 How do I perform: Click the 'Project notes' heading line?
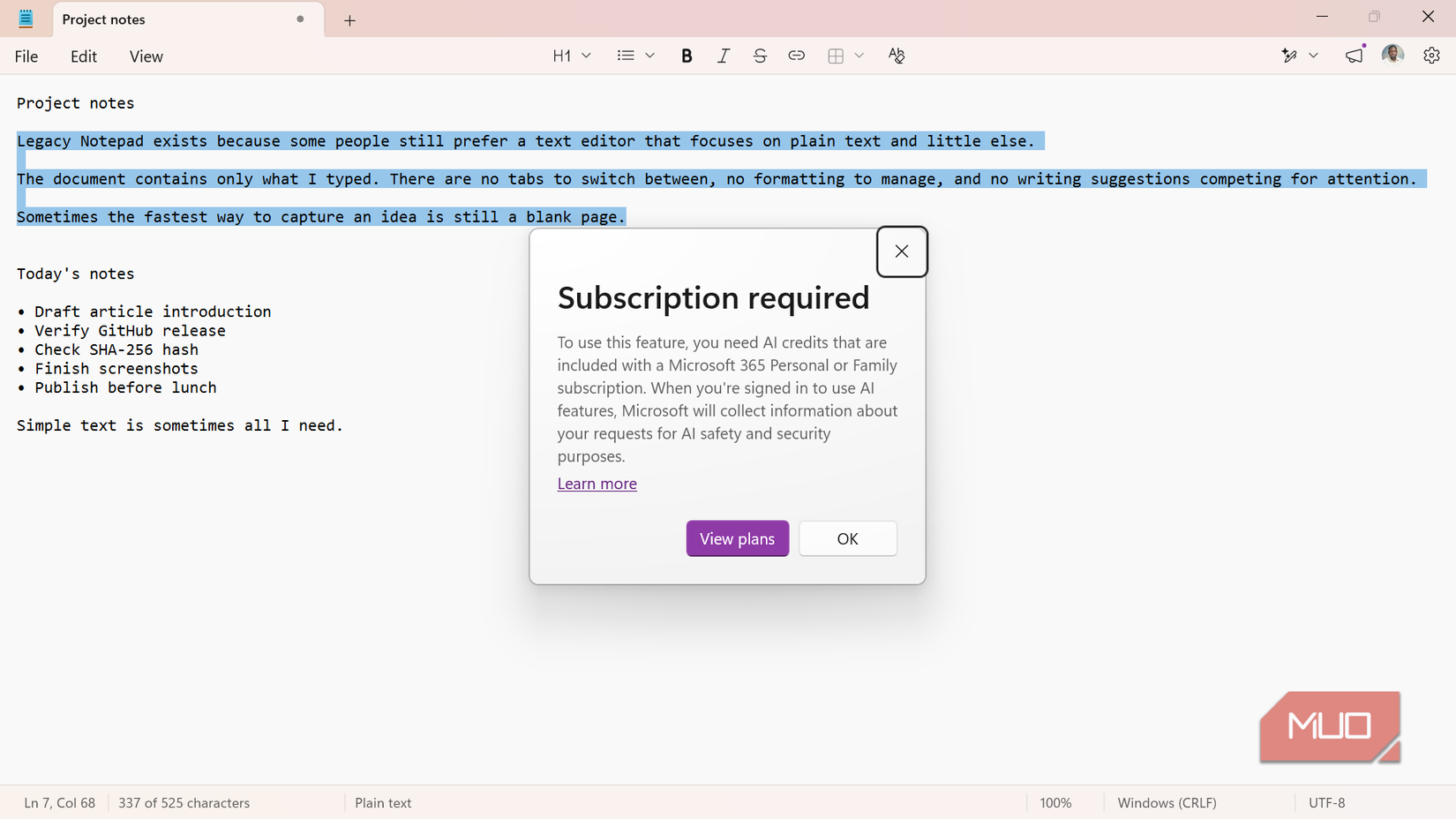pyautogui.click(x=75, y=103)
